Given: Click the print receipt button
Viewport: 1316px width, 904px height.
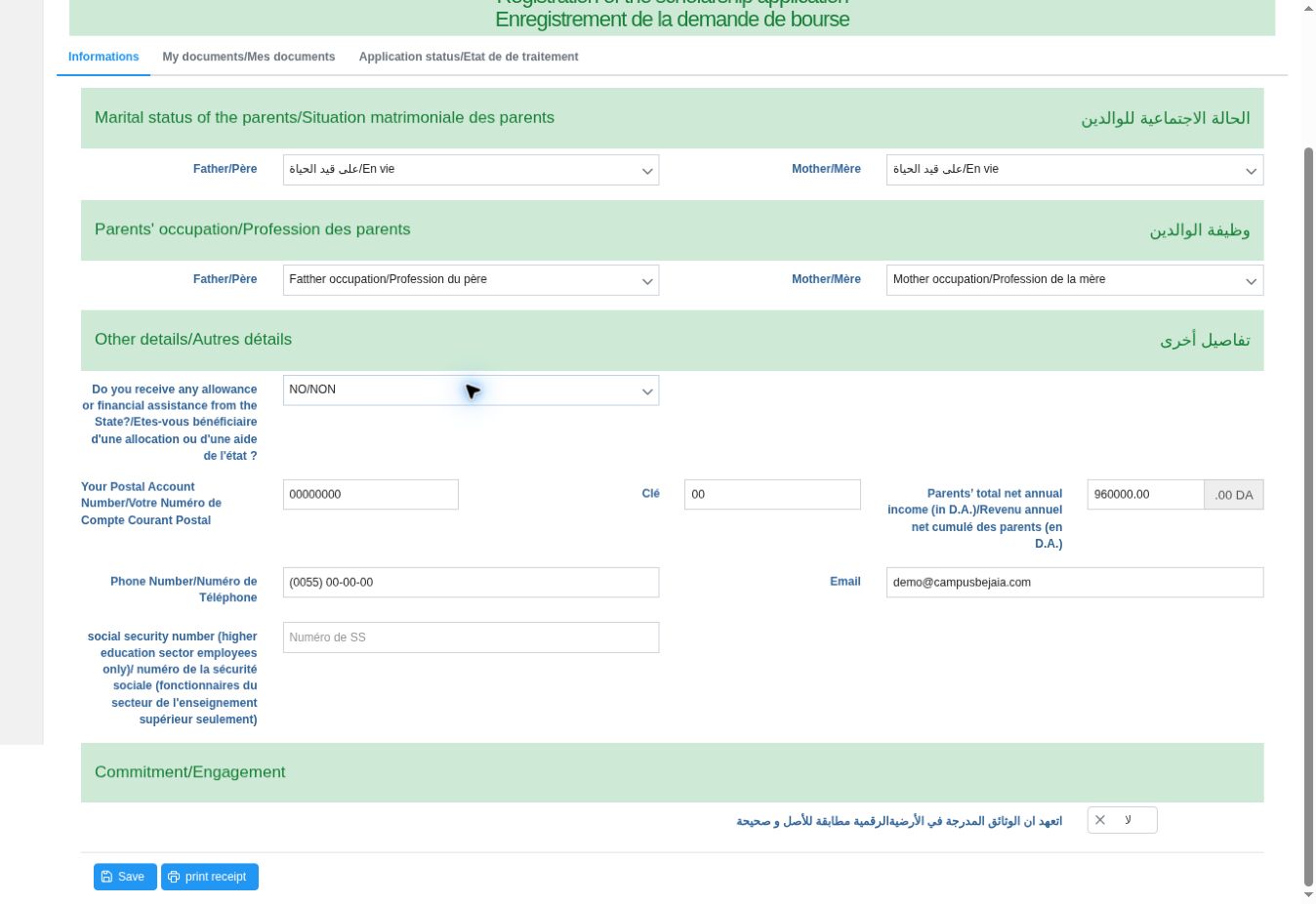Looking at the screenshot, I should click(x=210, y=877).
